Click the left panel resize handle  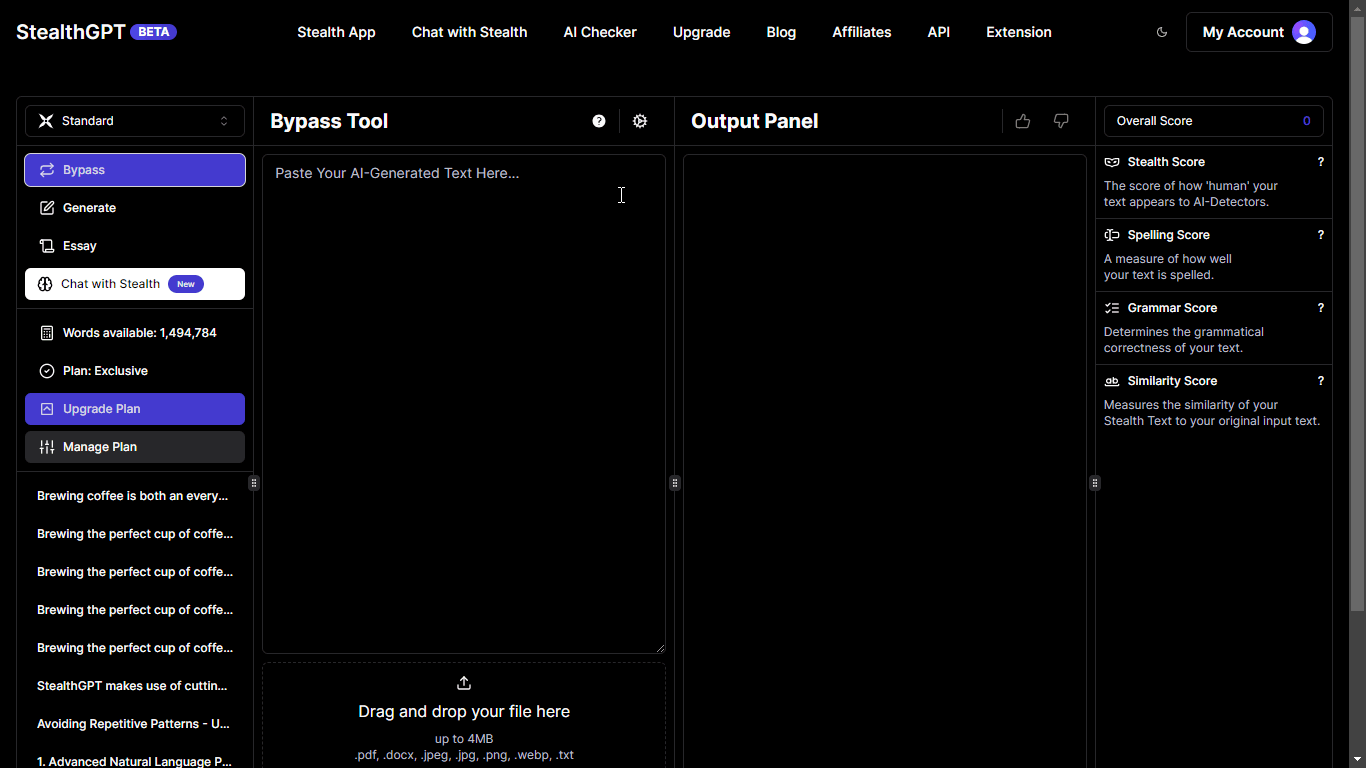tap(254, 483)
